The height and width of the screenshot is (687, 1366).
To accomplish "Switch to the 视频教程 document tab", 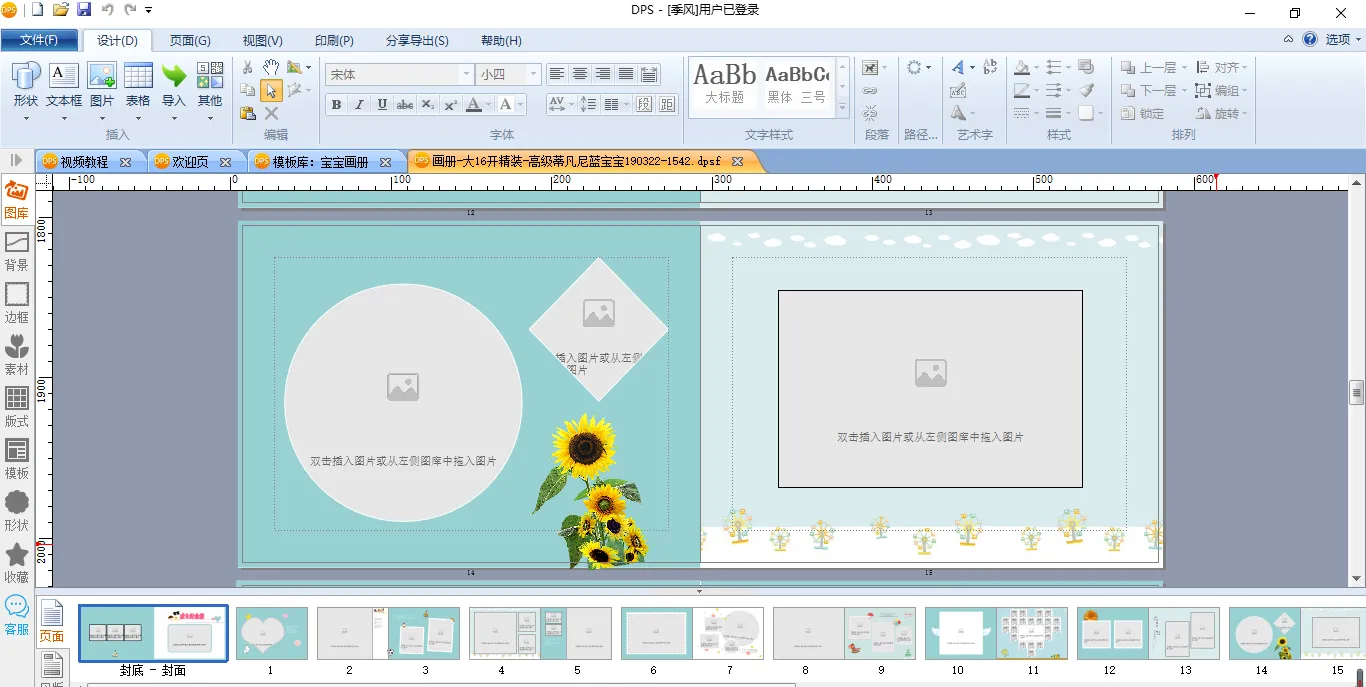I will [x=84, y=162].
